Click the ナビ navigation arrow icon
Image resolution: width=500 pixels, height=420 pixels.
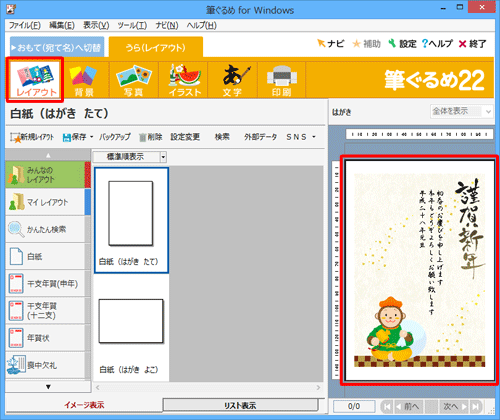tap(321, 43)
